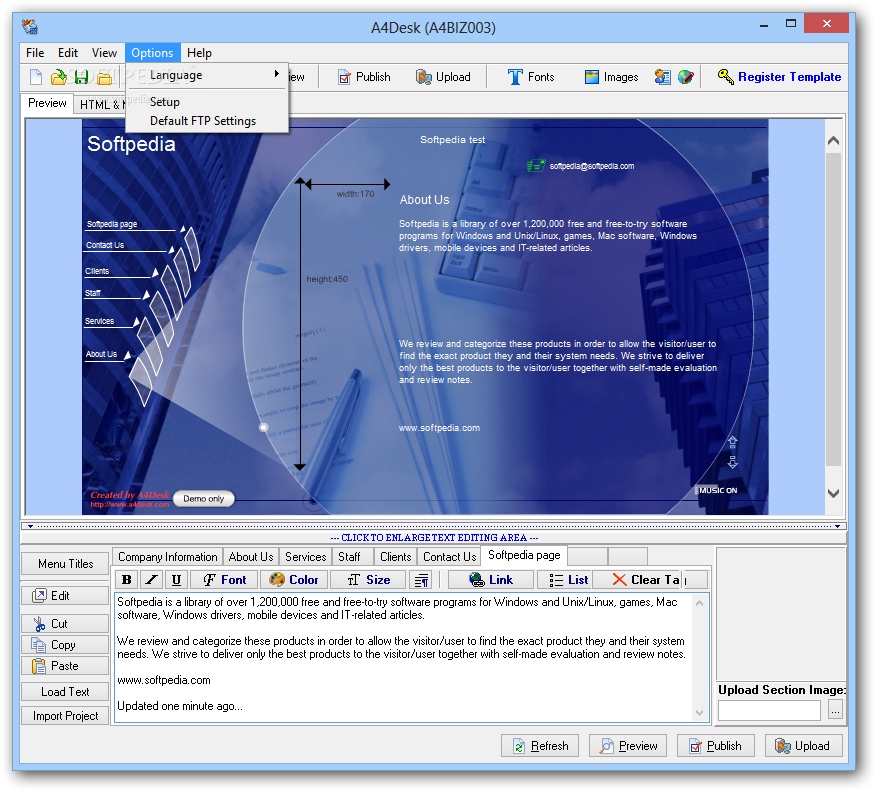The height and width of the screenshot is (791, 876).
Task: Click the Open project green arrow icon
Action: click(x=59, y=77)
